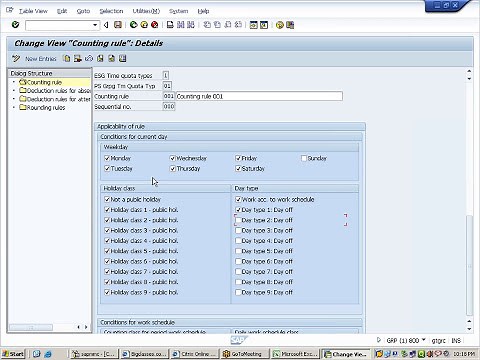Uncheck Work acc. to work schedule
Screen dimensions: 480x360
click(238, 199)
